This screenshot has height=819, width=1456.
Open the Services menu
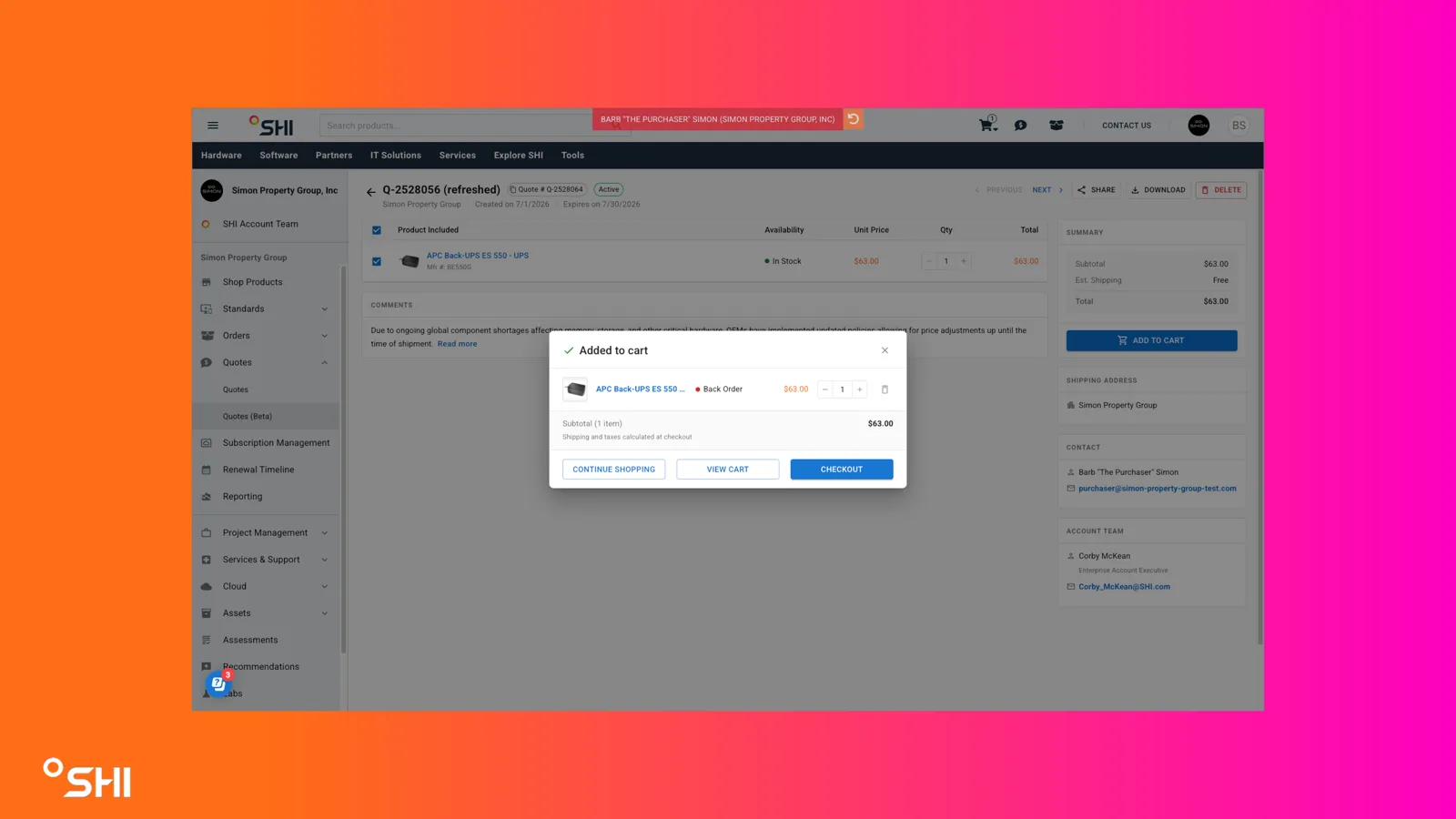point(458,156)
